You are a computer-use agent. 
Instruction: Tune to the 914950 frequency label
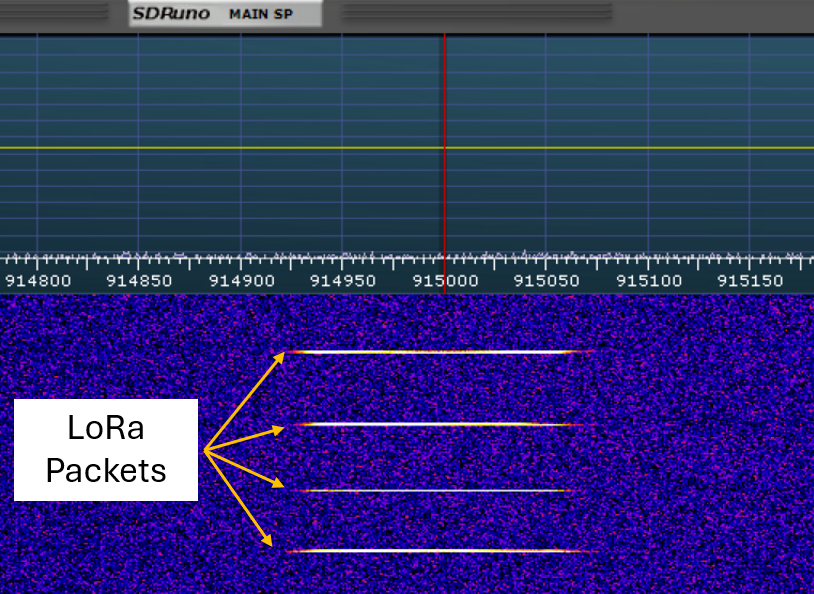tap(343, 281)
